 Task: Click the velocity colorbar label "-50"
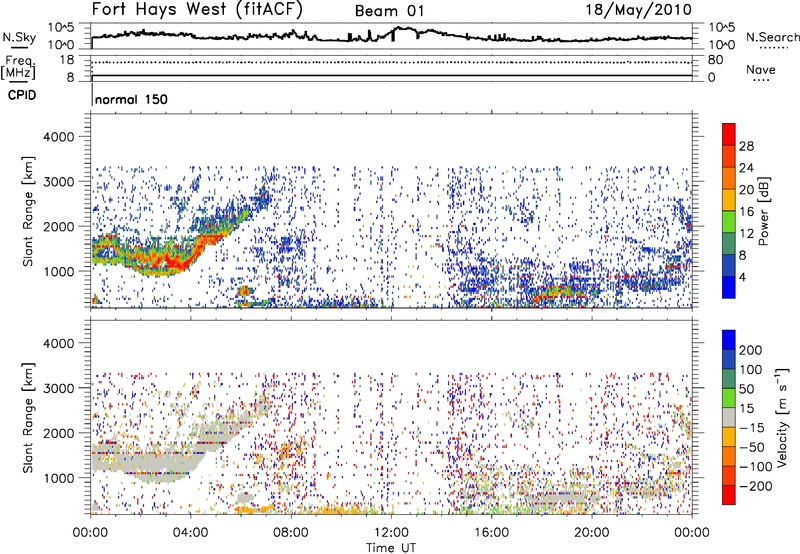(x=752, y=447)
